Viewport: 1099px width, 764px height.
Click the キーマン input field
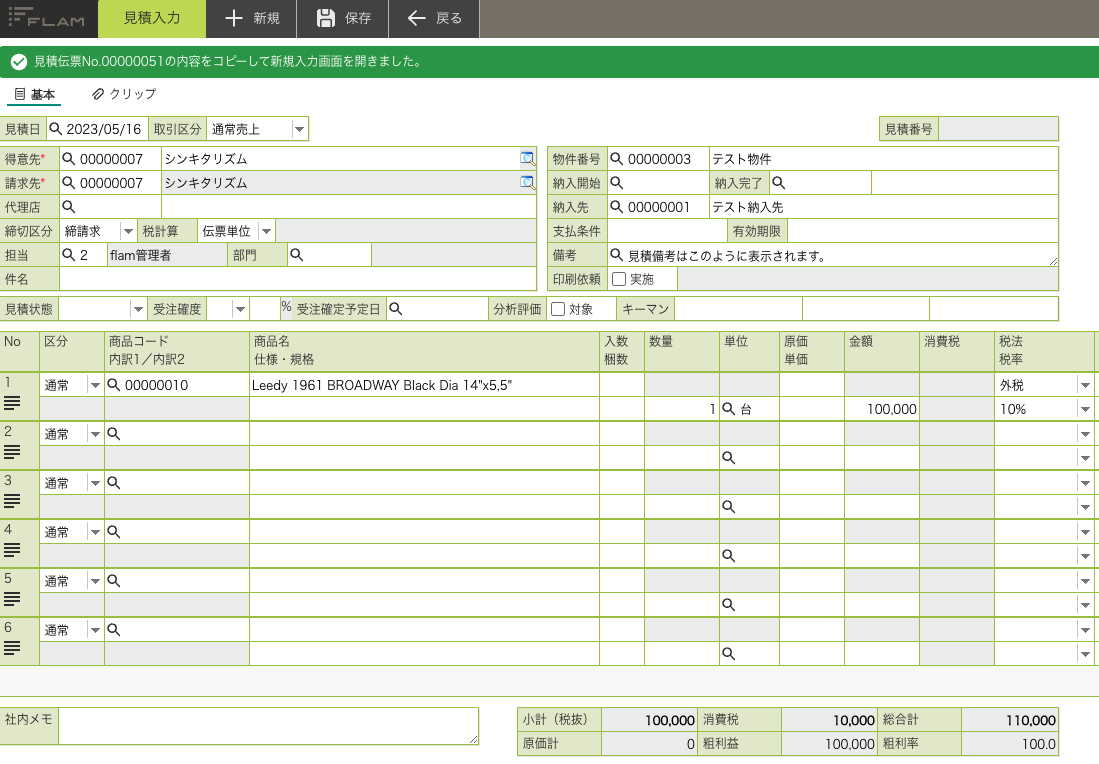738,309
